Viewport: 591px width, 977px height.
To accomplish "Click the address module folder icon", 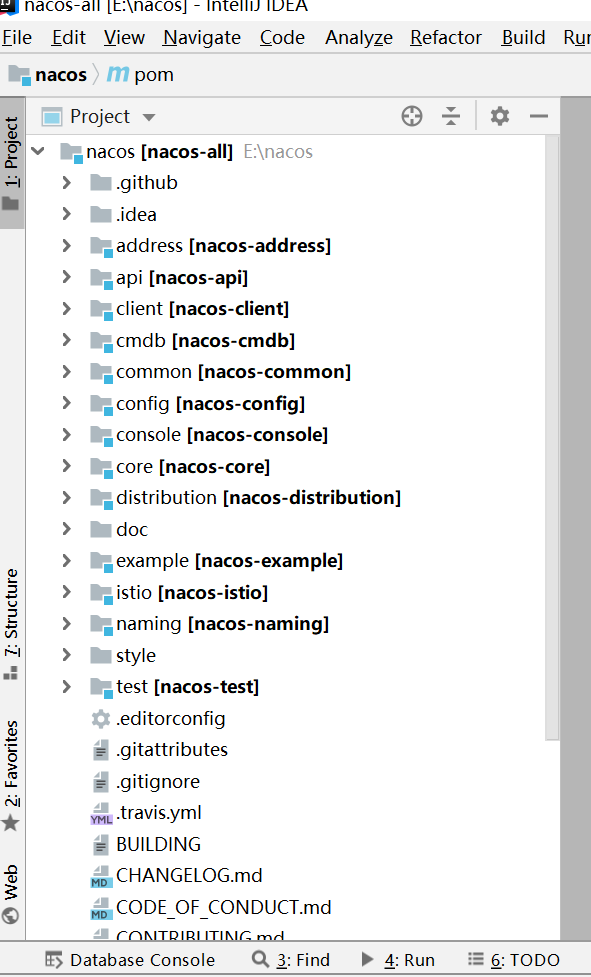I will [x=101, y=246].
